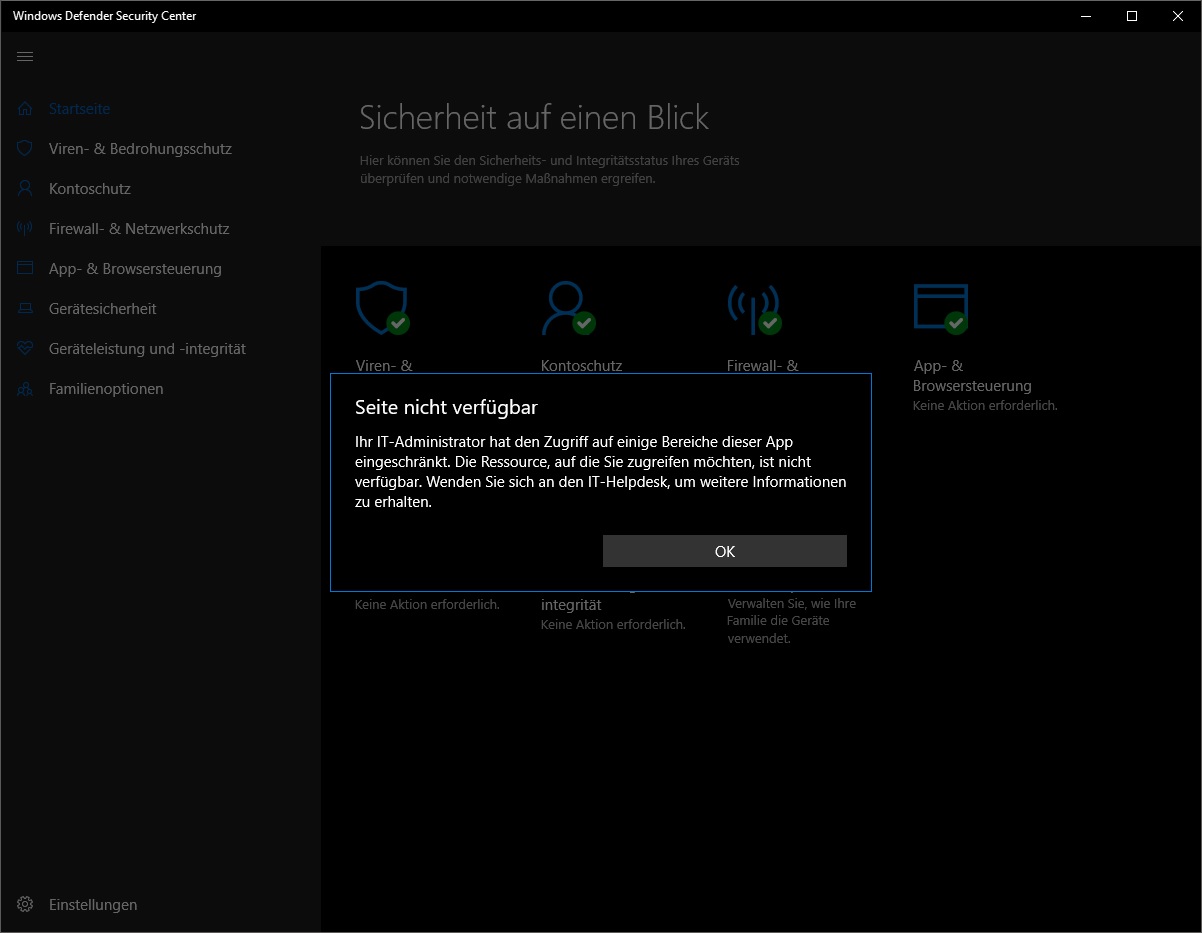Click the large App- & Browsersteuerung tile icon
Image resolution: width=1202 pixels, height=933 pixels.
click(x=940, y=308)
